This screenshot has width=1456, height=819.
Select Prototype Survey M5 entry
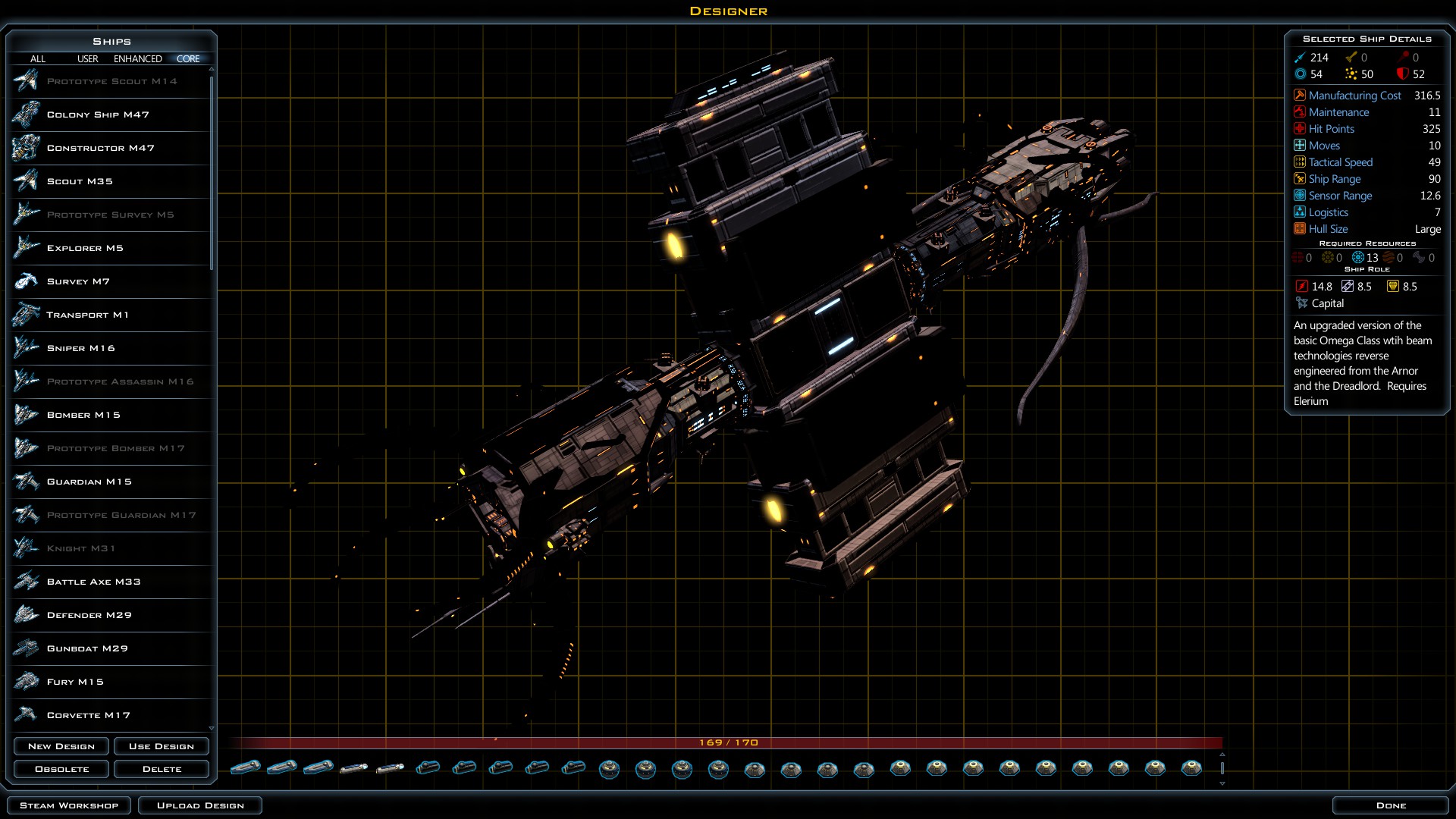(111, 215)
